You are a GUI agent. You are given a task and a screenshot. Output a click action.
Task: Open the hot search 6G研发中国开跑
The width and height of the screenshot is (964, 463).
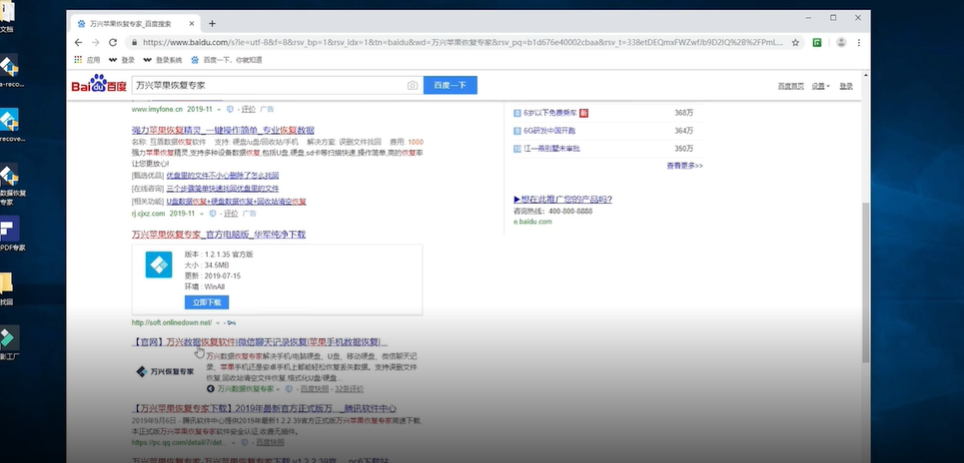click(550, 130)
